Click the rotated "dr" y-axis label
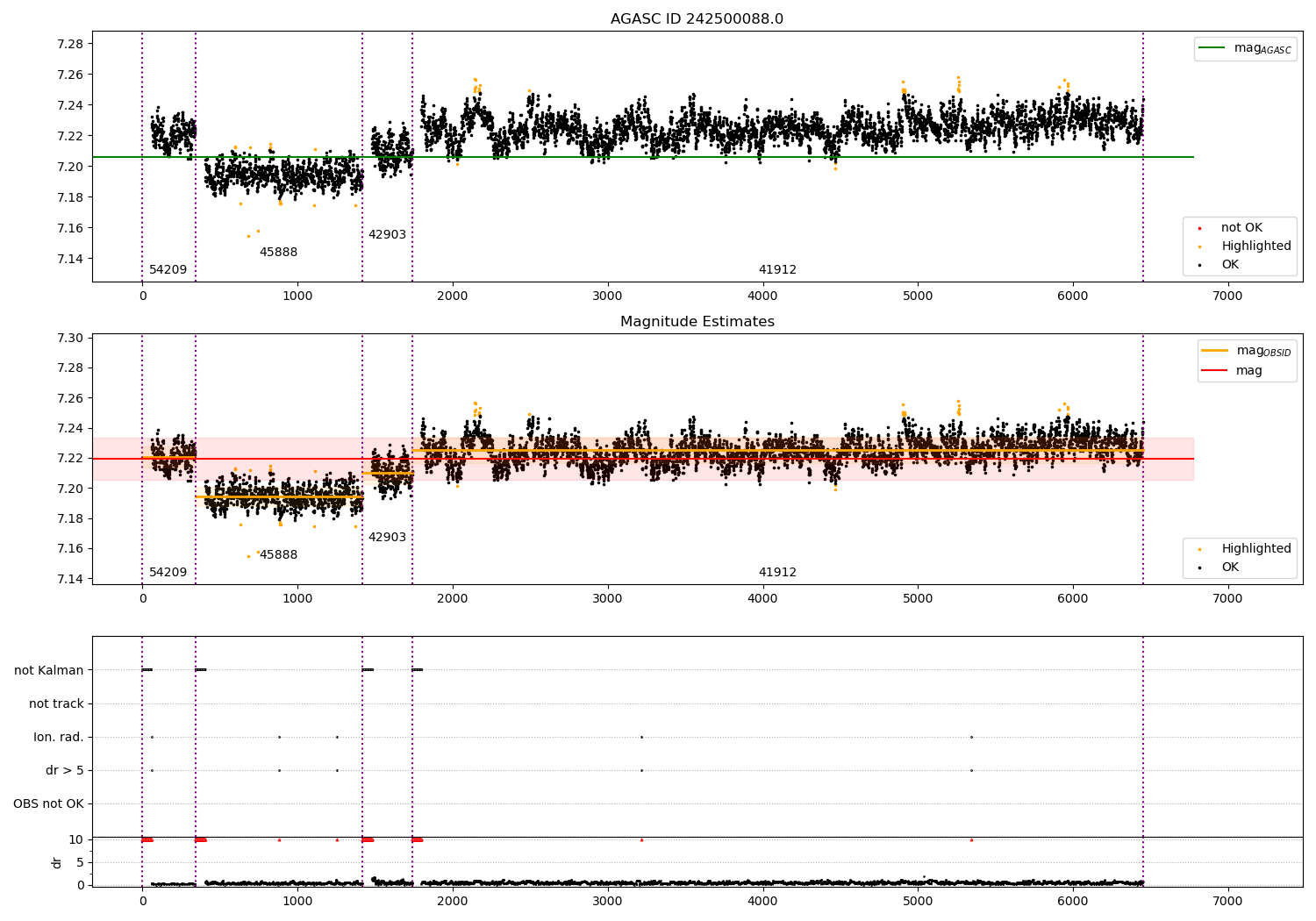 click(x=57, y=862)
